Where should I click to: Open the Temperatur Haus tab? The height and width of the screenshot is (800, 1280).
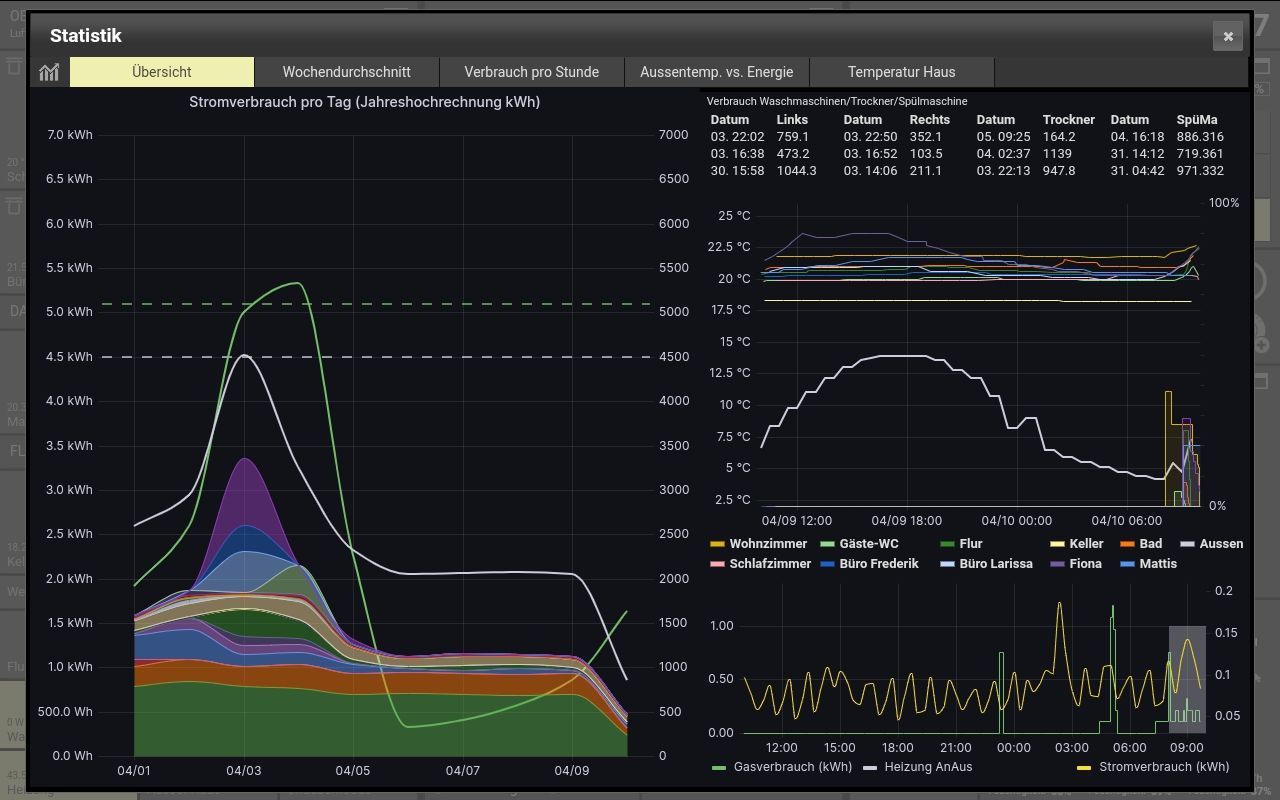click(x=902, y=72)
